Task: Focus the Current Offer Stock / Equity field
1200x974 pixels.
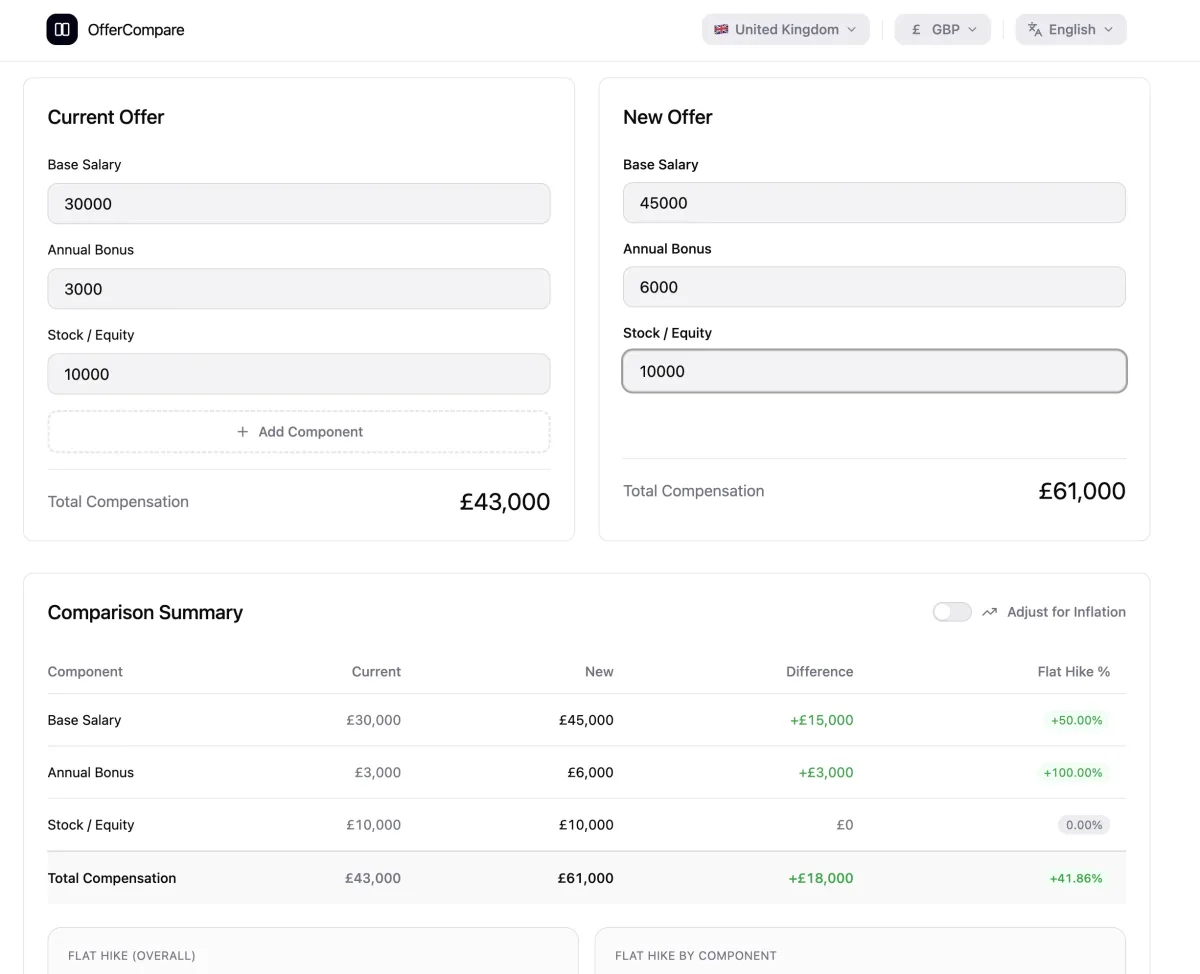Action: (x=299, y=374)
